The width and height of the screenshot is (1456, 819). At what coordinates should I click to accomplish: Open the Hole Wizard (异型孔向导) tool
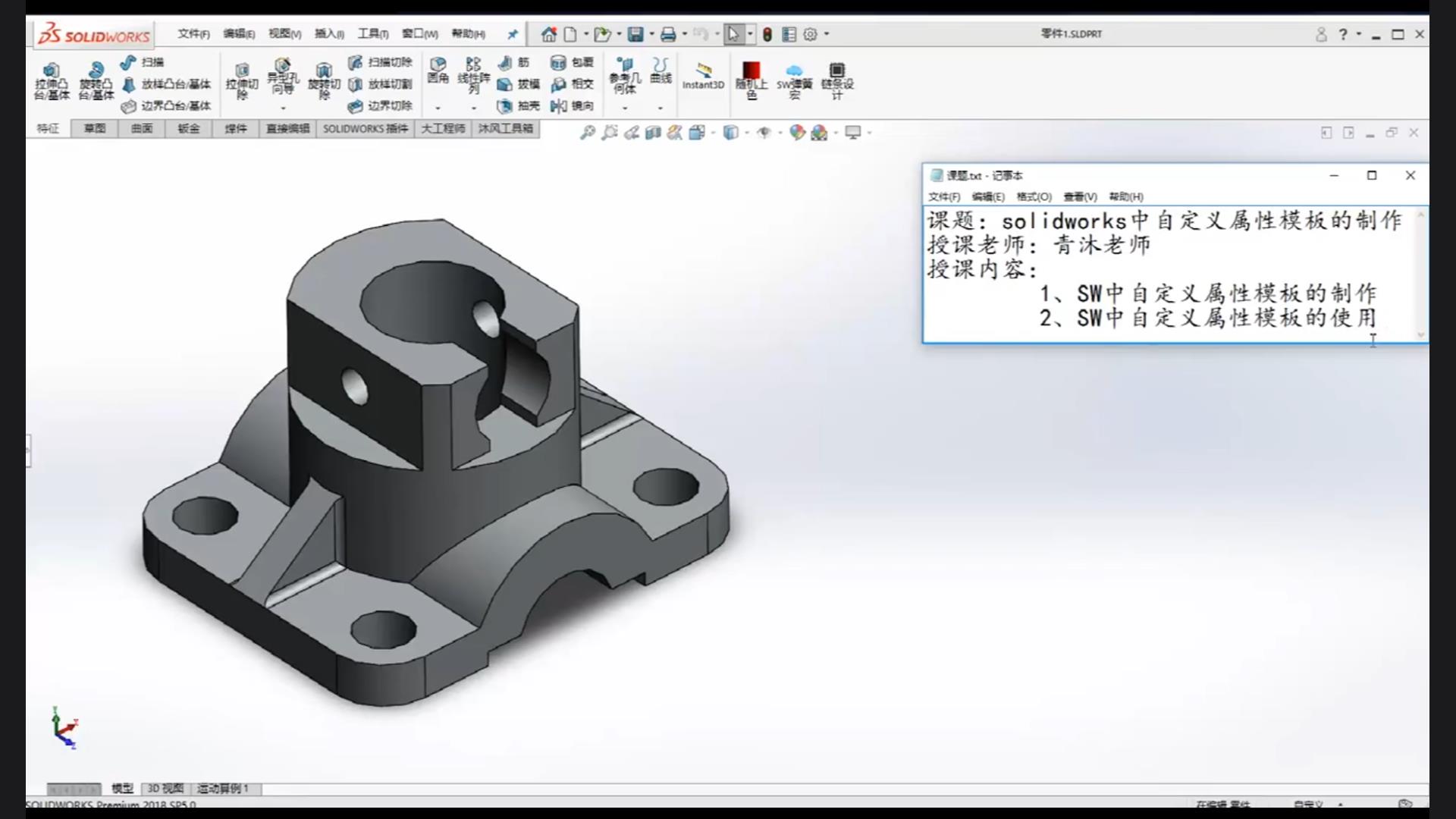(283, 76)
